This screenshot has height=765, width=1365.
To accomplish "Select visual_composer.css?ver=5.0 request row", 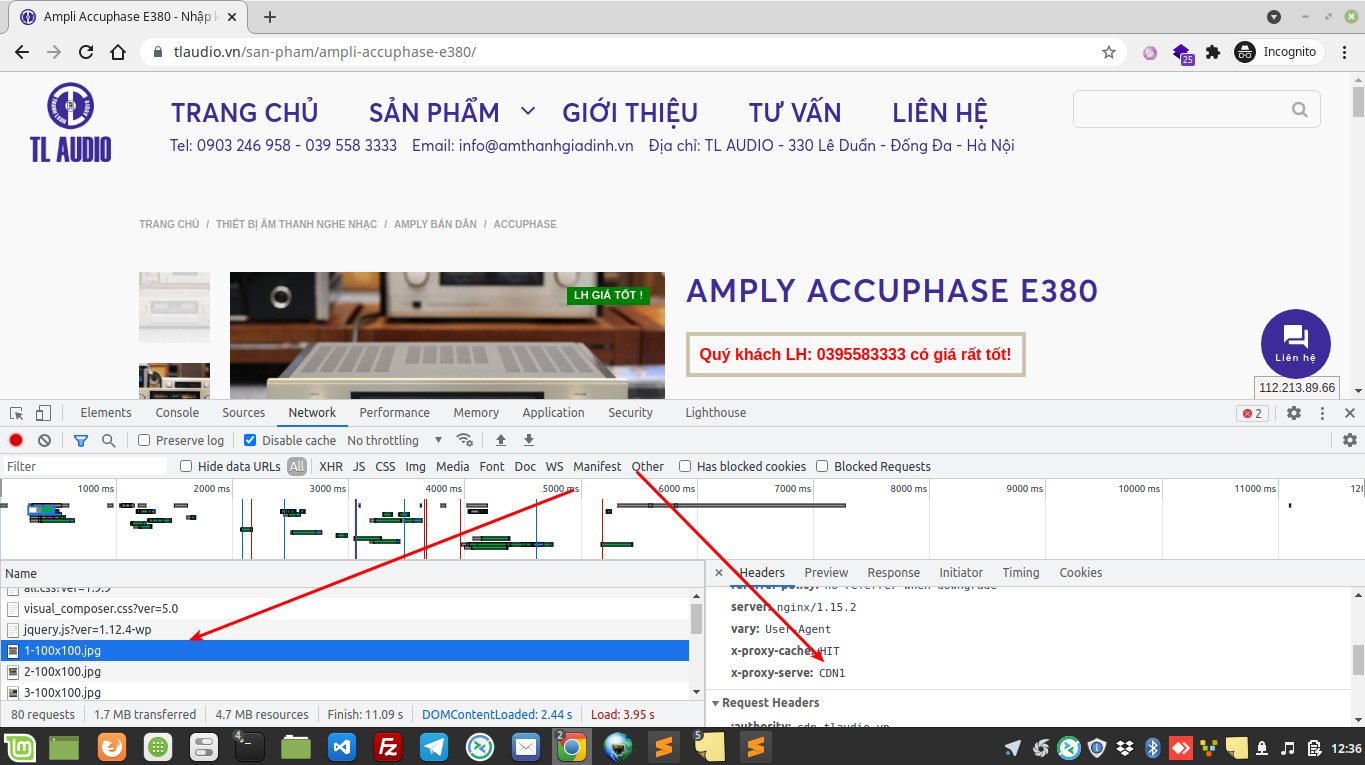I will (x=345, y=608).
